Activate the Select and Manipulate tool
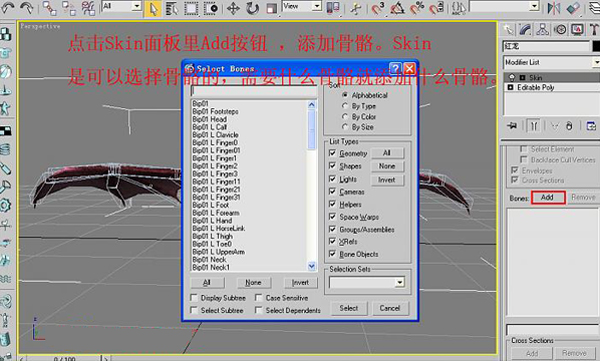Image resolution: width=600 pixels, height=361 pixels. pos(355,8)
